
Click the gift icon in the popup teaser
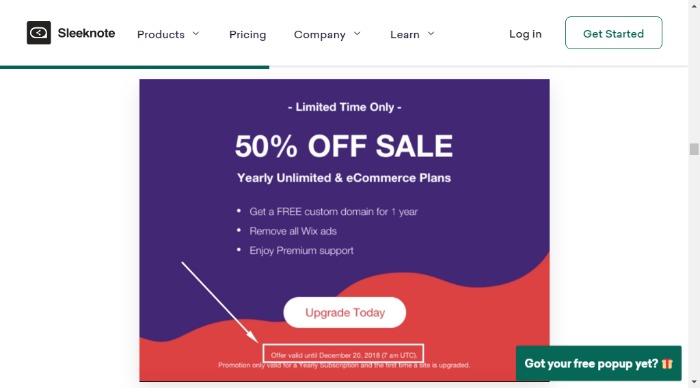click(667, 363)
